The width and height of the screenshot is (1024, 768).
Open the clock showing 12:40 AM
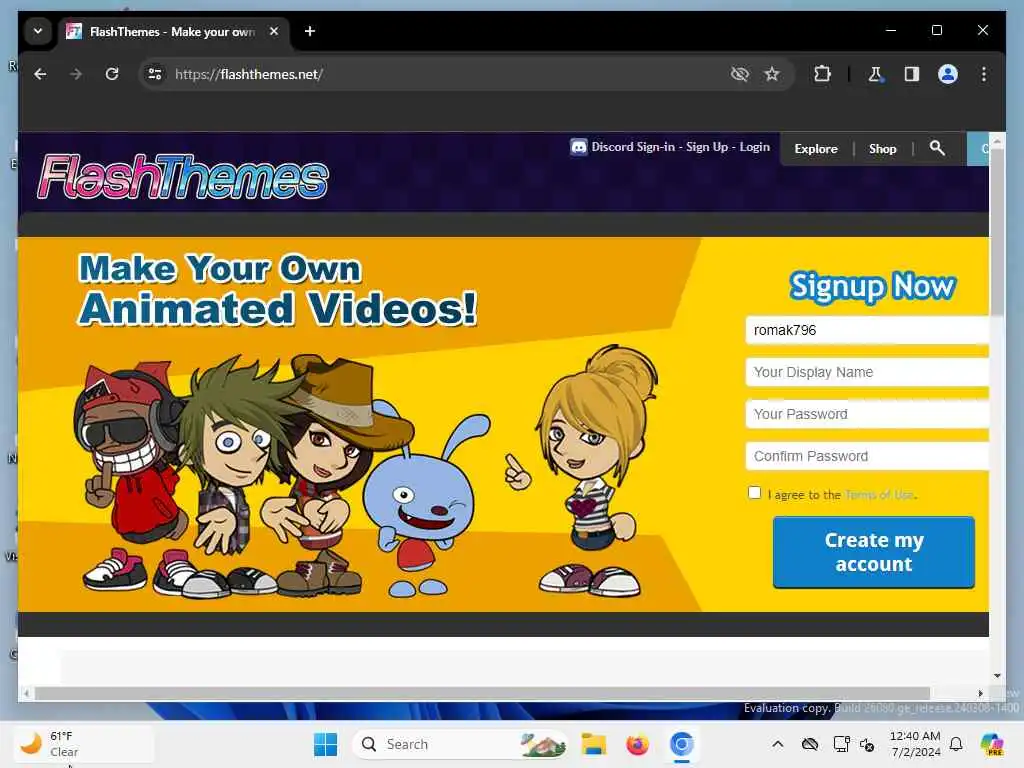tap(915, 744)
